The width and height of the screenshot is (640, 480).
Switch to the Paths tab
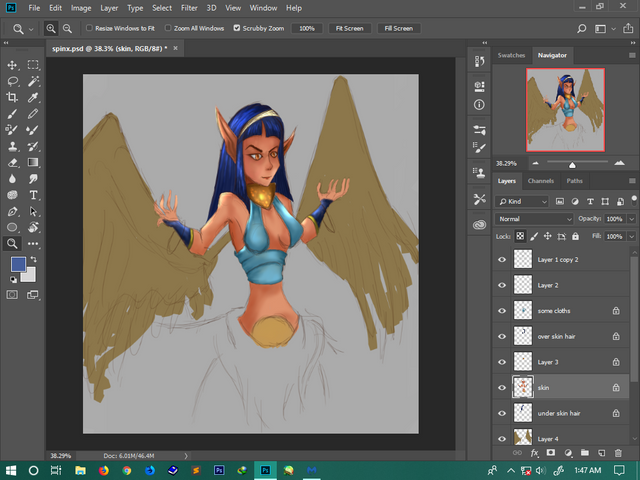tap(574, 181)
